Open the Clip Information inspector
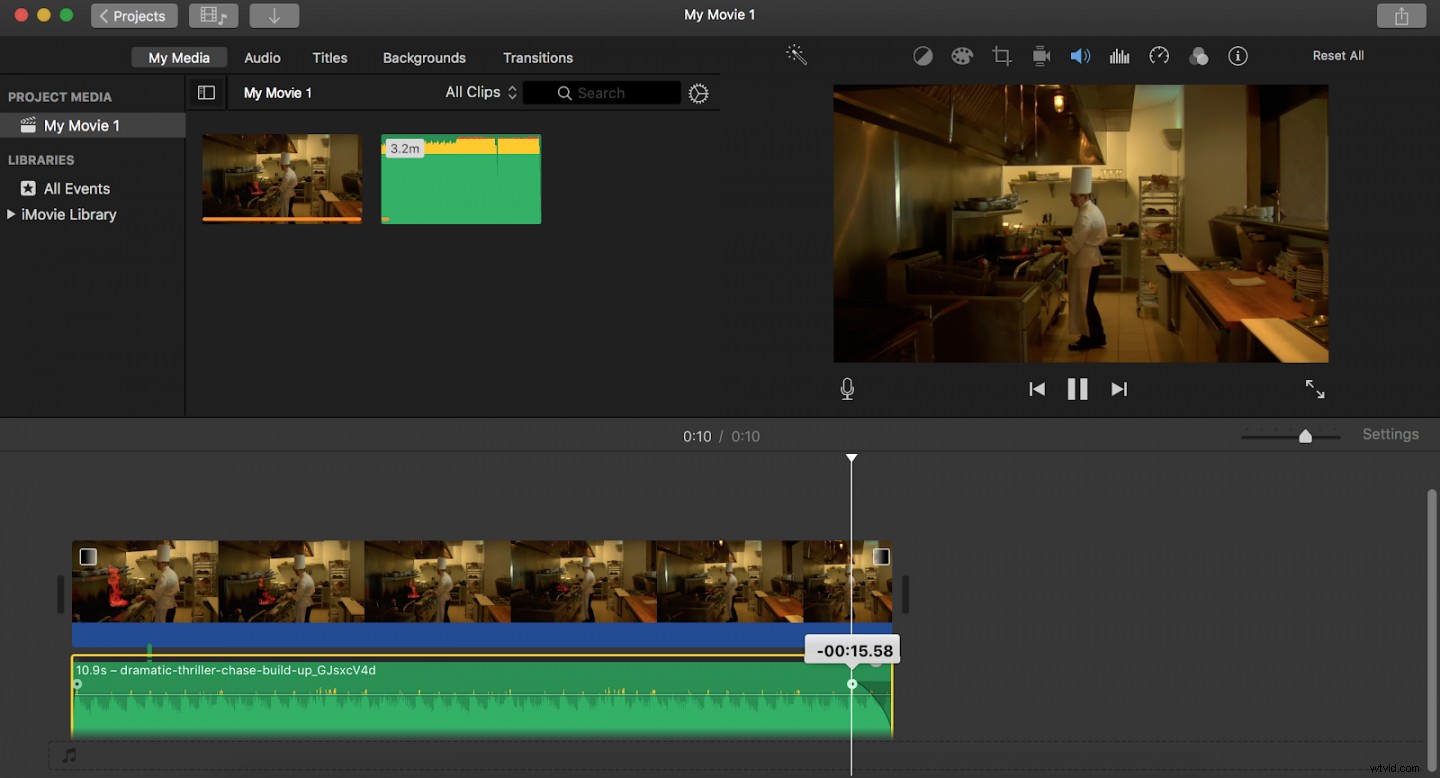 click(1238, 55)
